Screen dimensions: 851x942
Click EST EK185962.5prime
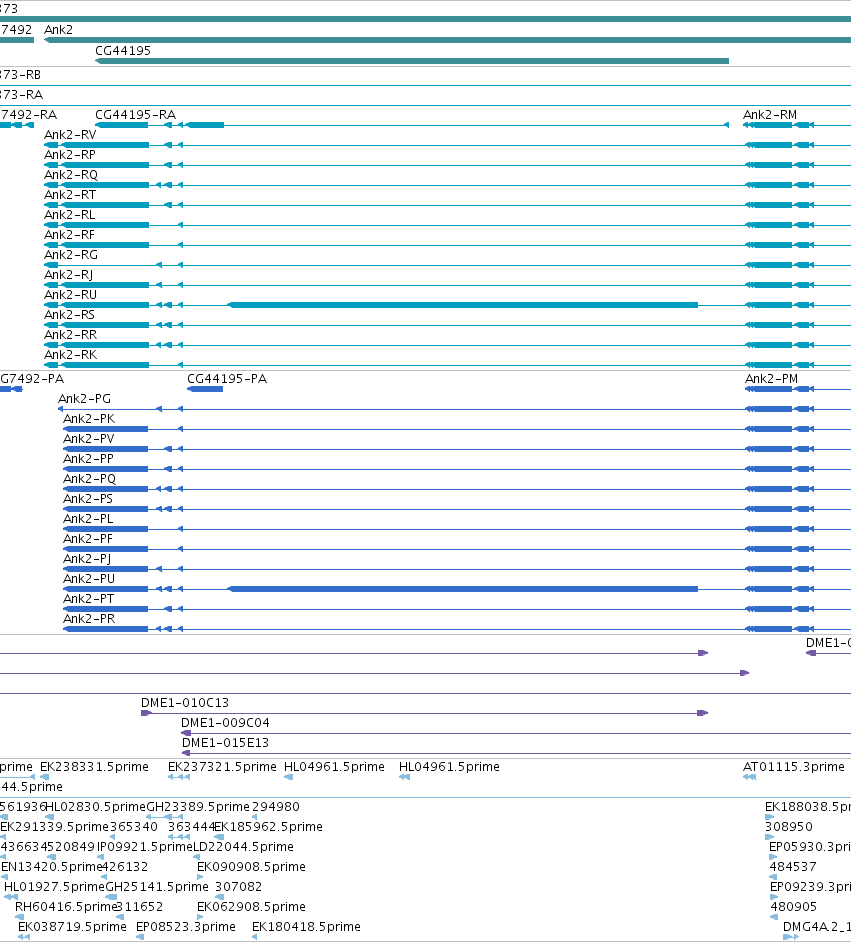click(268, 827)
